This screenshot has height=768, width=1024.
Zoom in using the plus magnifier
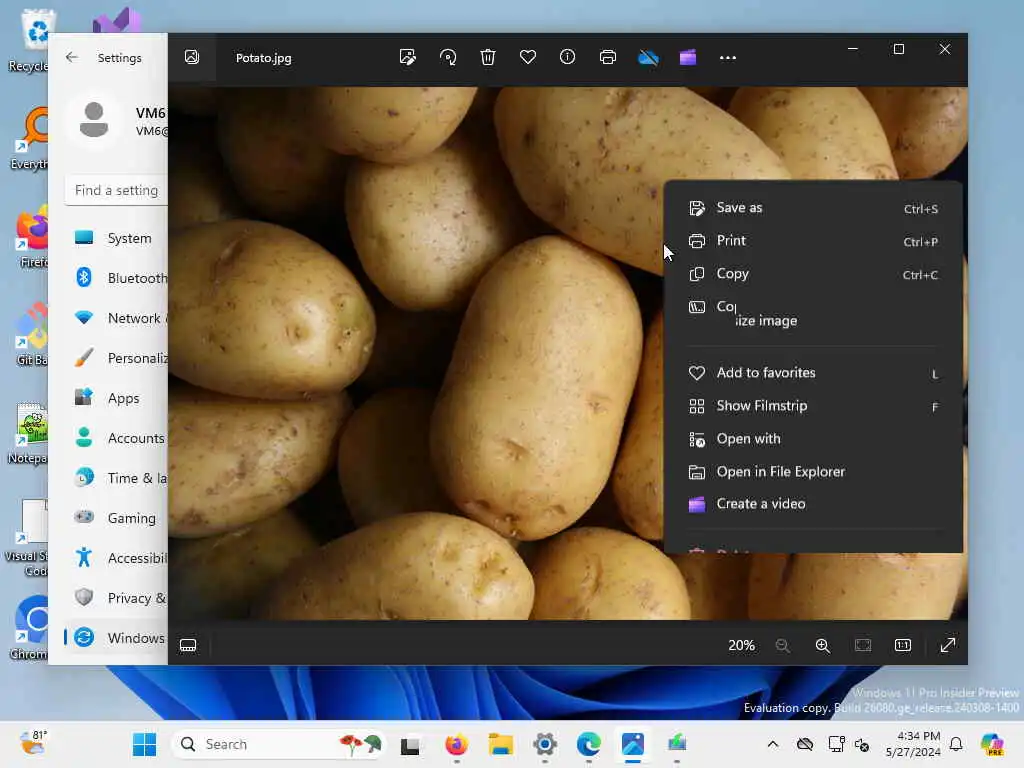click(823, 645)
